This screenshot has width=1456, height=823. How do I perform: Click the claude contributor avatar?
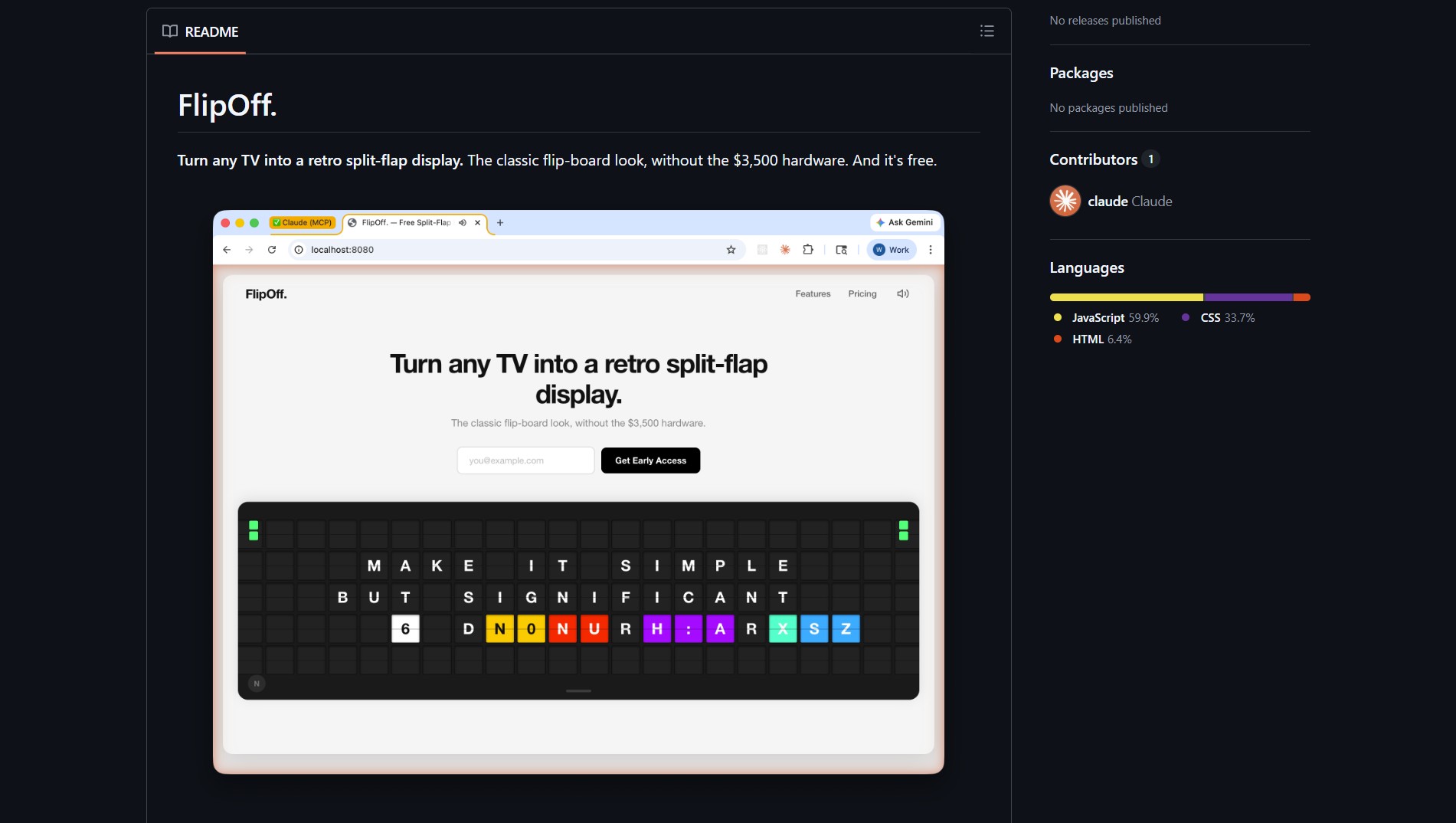pyautogui.click(x=1065, y=201)
